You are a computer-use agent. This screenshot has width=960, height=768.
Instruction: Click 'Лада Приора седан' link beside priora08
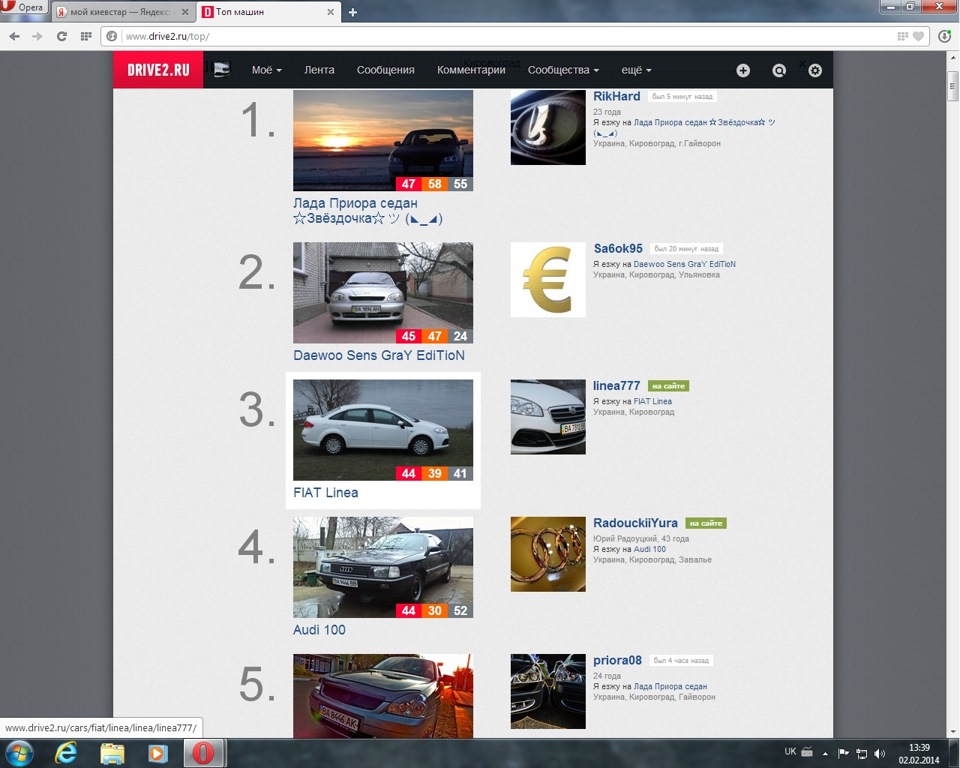670,686
